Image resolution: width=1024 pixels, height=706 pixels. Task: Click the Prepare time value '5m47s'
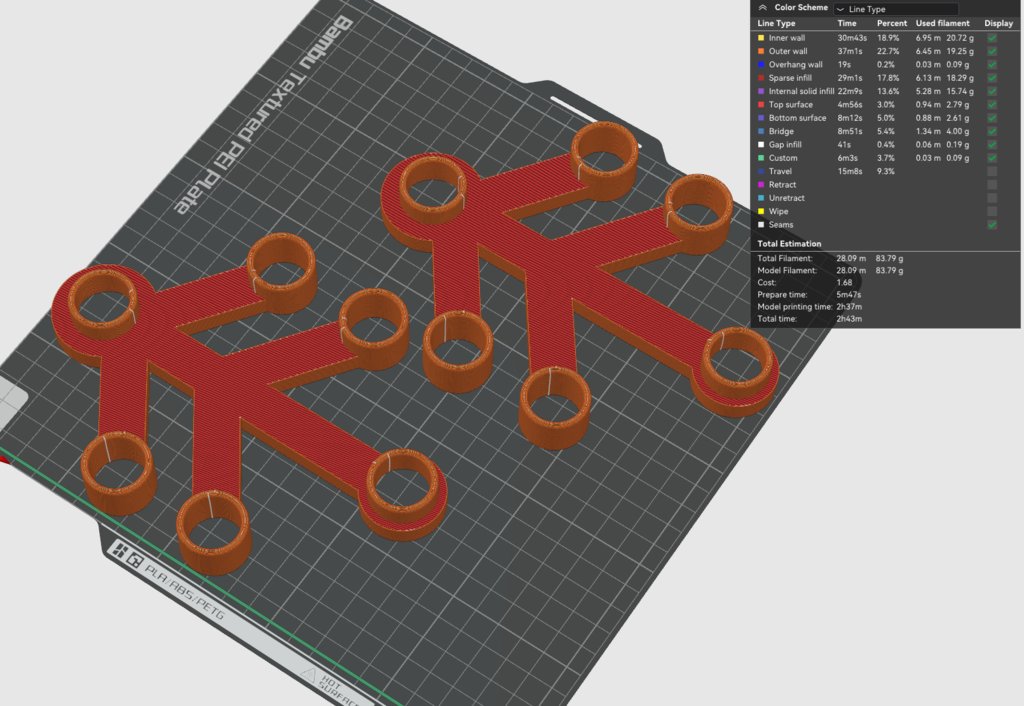pos(849,295)
